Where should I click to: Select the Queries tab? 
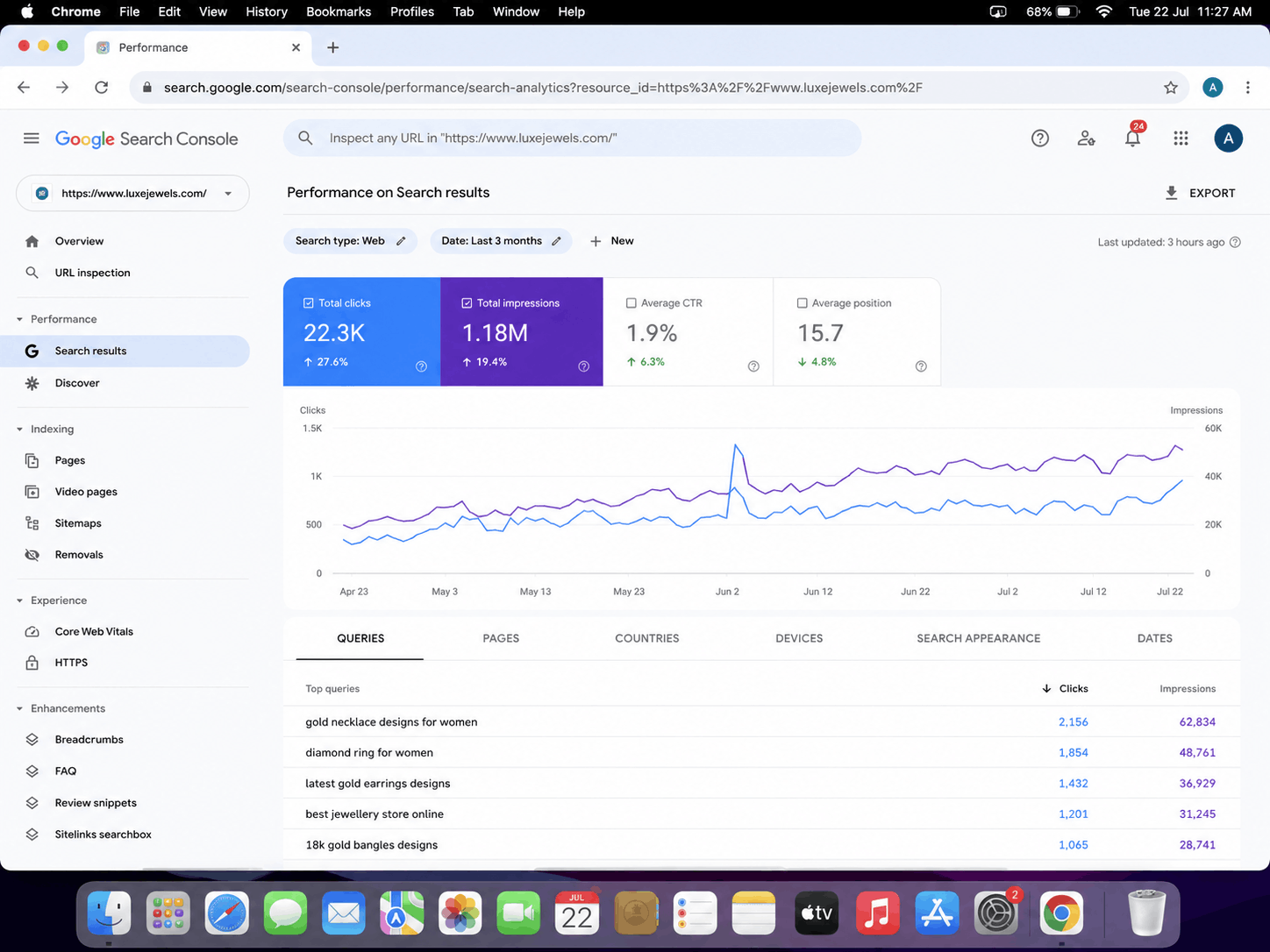[x=360, y=638]
